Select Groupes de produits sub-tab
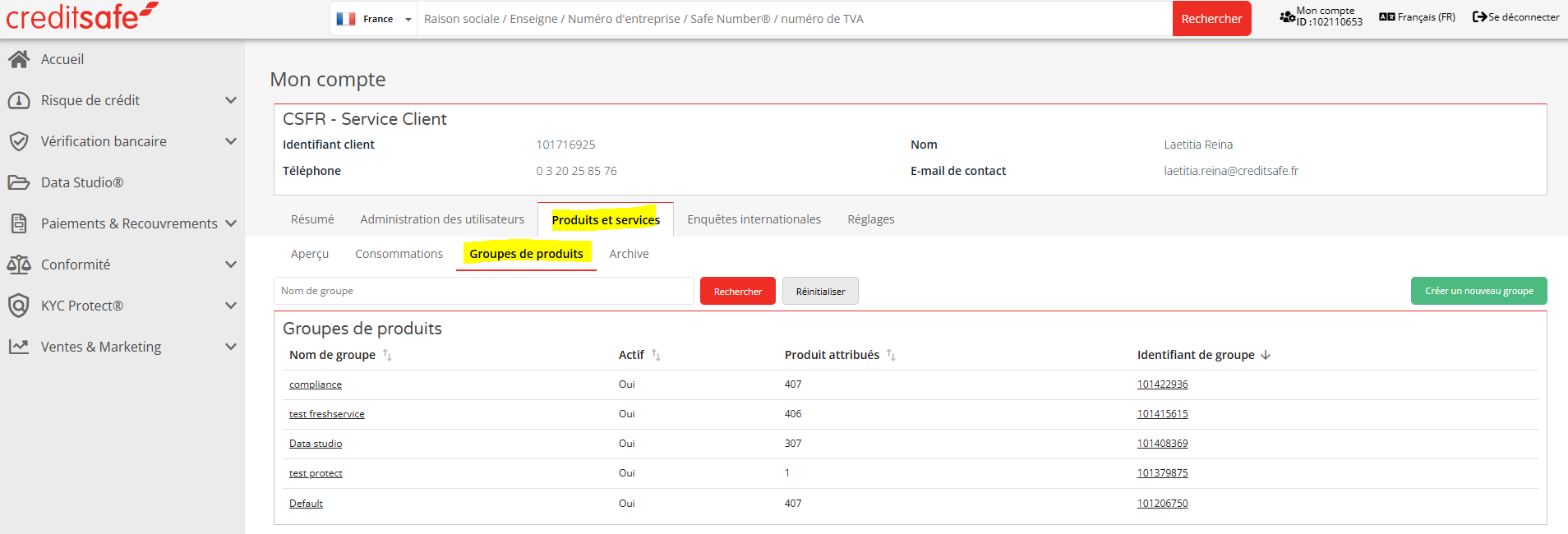 [526, 254]
